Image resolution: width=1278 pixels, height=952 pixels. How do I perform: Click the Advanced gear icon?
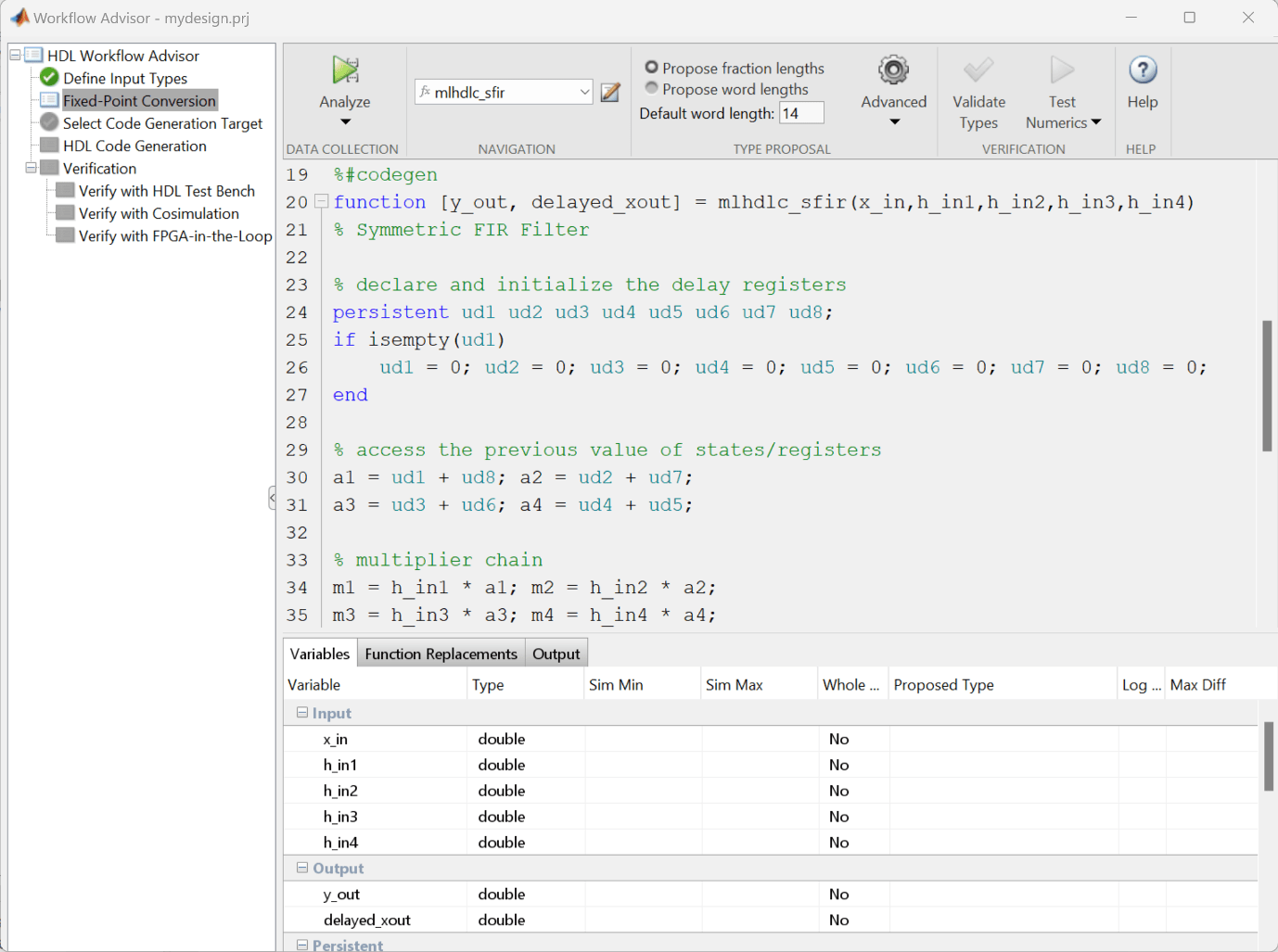point(893,70)
